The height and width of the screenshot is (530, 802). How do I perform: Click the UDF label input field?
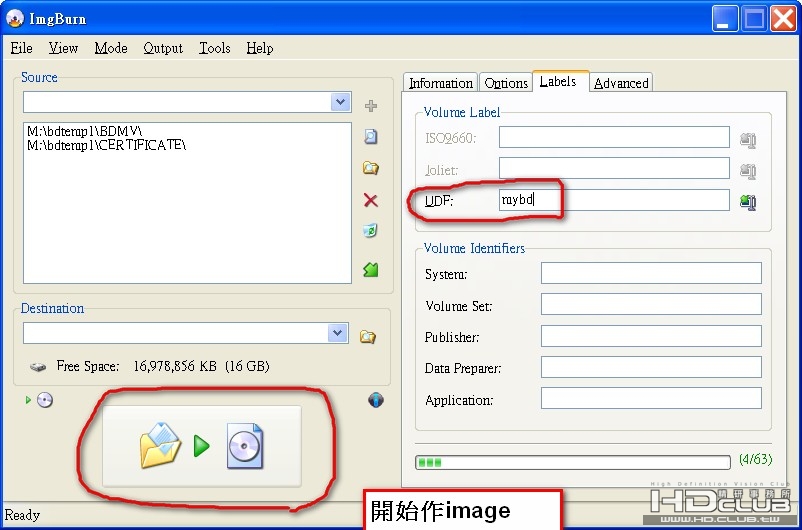click(x=614, y=200)
